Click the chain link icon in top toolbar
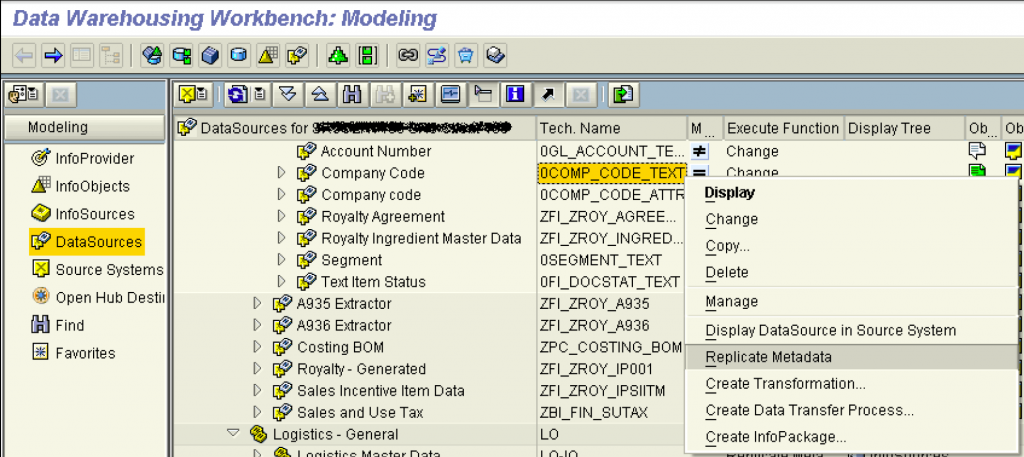Viewport: 1024px width, 457px height. (x=408, y=55)
